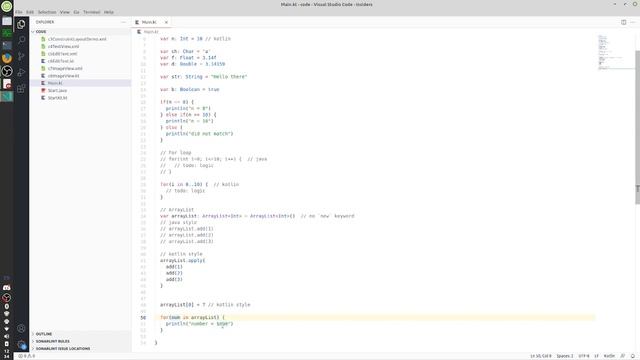
Task: Click the Main.kt file icon in Explorer
Action: 43,83
